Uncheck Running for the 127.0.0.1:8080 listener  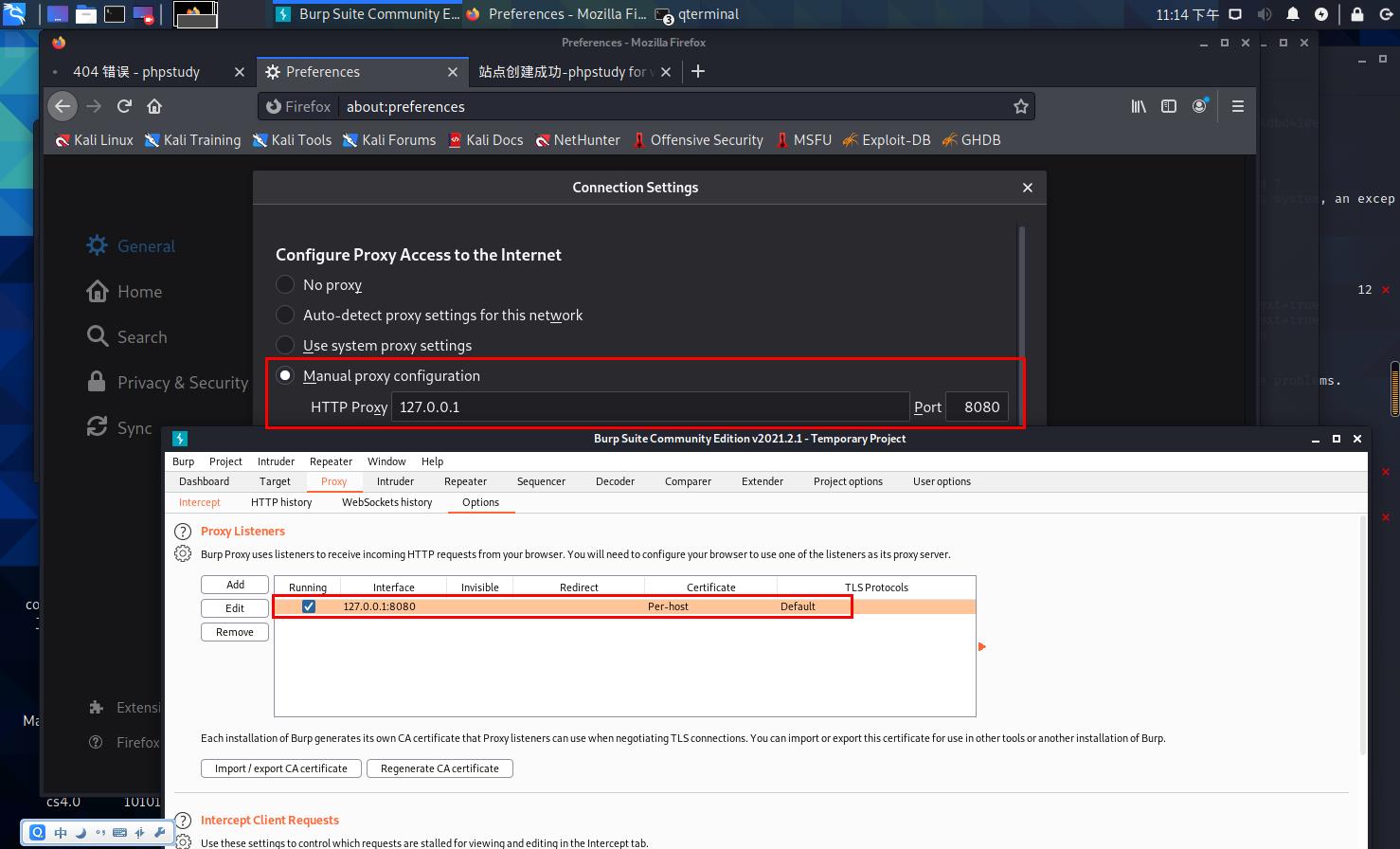(x=308, y=606)
